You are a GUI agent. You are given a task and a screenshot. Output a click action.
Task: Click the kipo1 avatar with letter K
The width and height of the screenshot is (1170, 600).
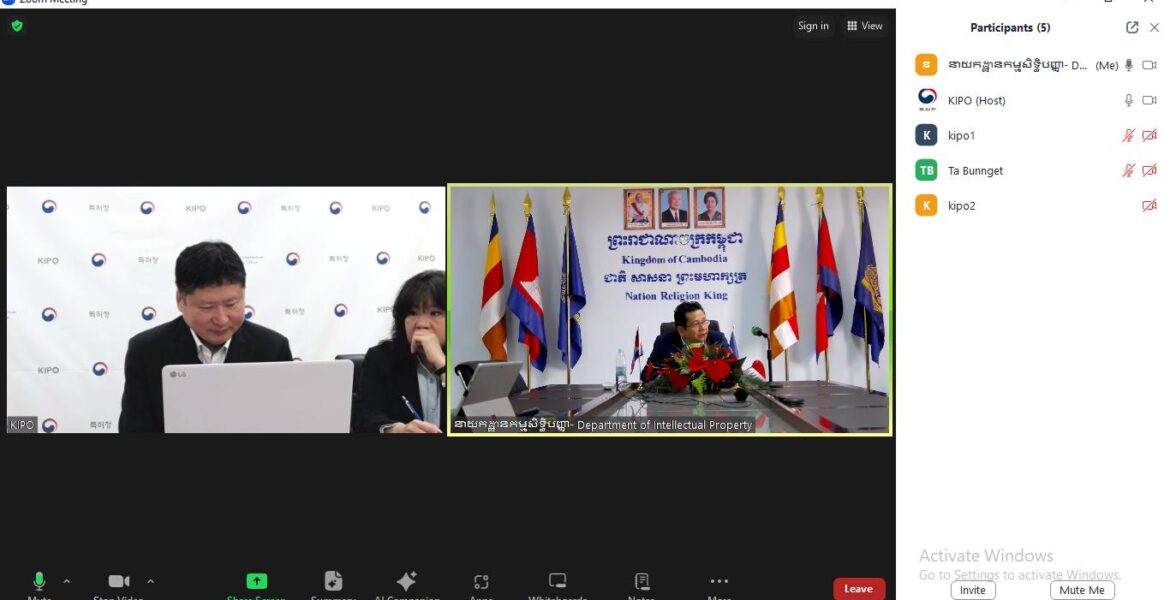(926, 135)
